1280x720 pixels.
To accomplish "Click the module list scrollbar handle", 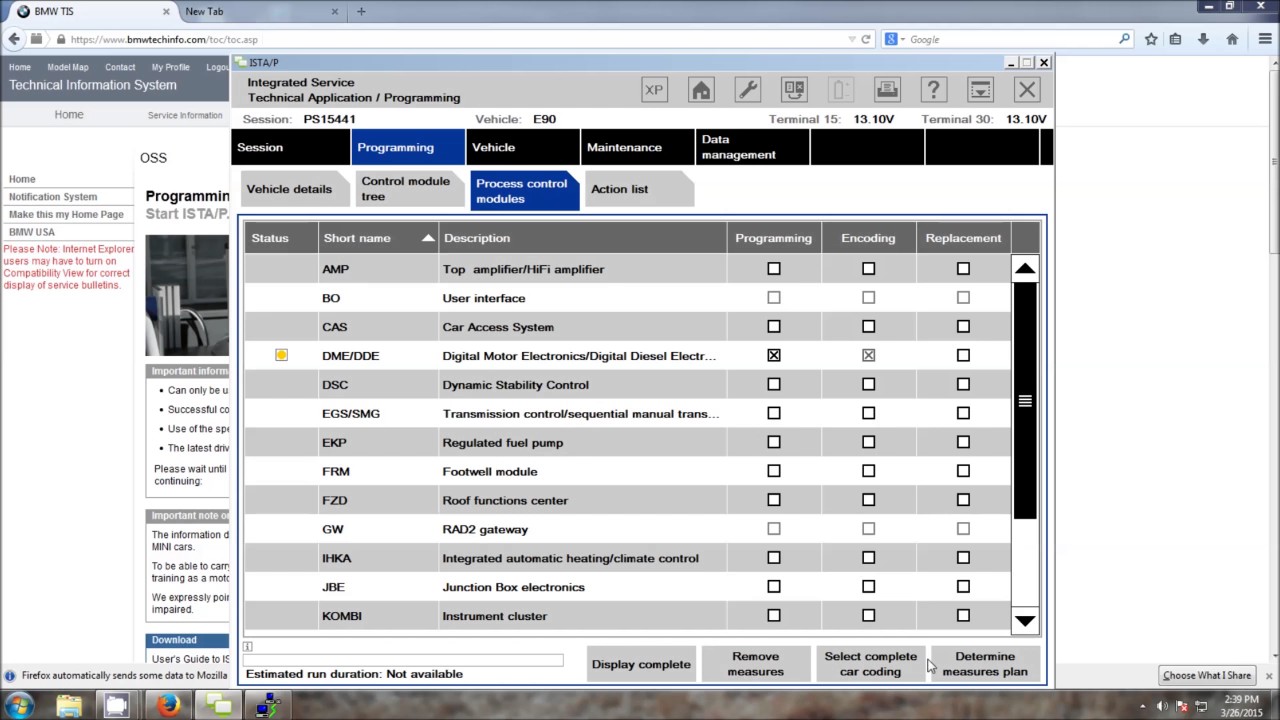I will (x=1025, y=401).
